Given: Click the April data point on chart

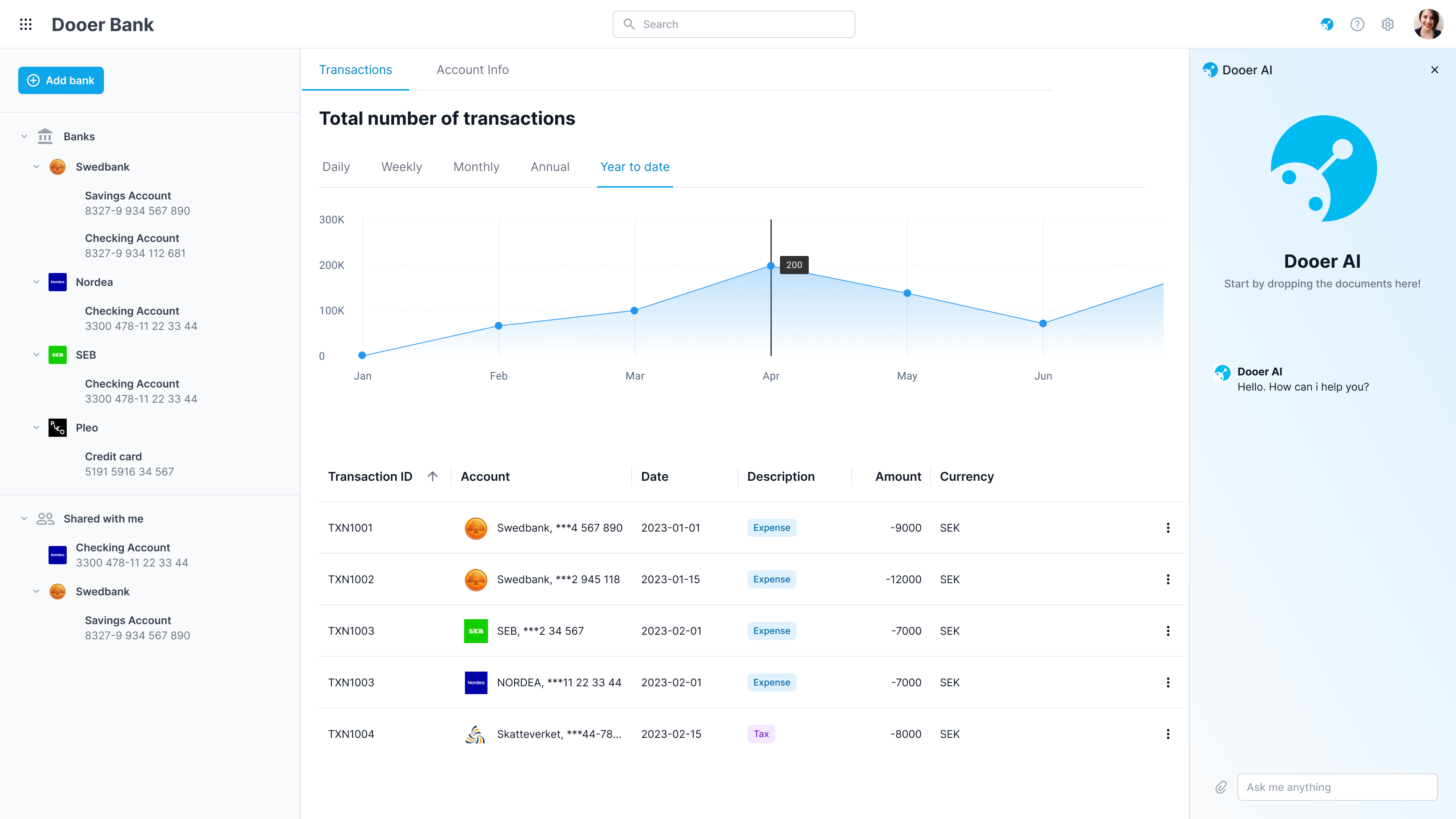Looking at the screenshot, I should 770,266.
